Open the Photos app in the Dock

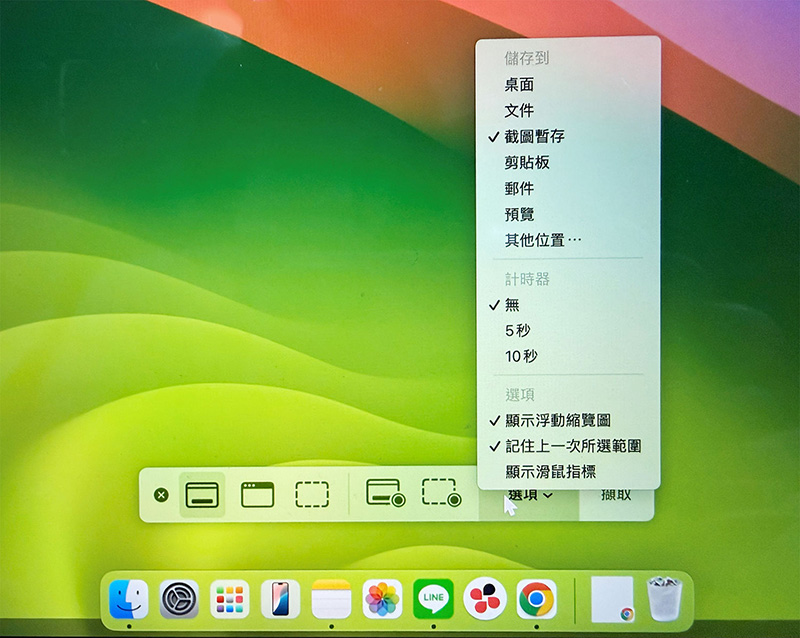(382, 599)
